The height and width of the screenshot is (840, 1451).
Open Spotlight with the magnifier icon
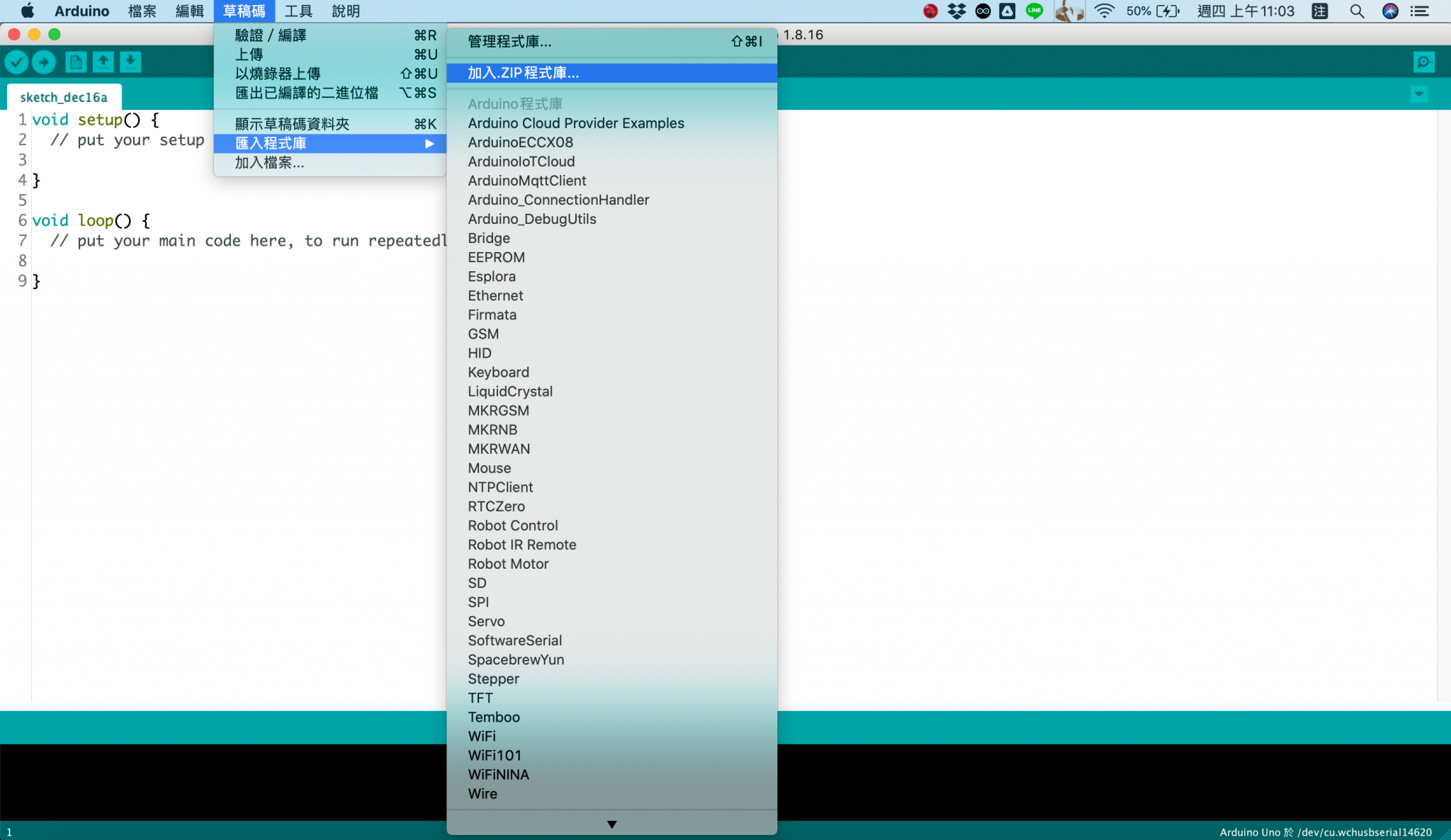1357,11
